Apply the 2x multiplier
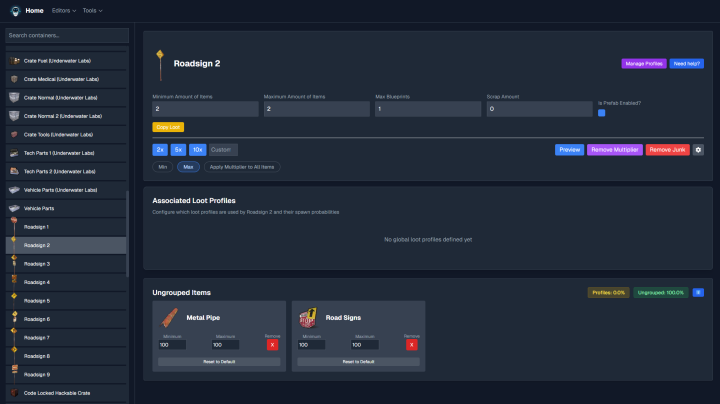Screen dimensions: 720x404 point(160,150)
